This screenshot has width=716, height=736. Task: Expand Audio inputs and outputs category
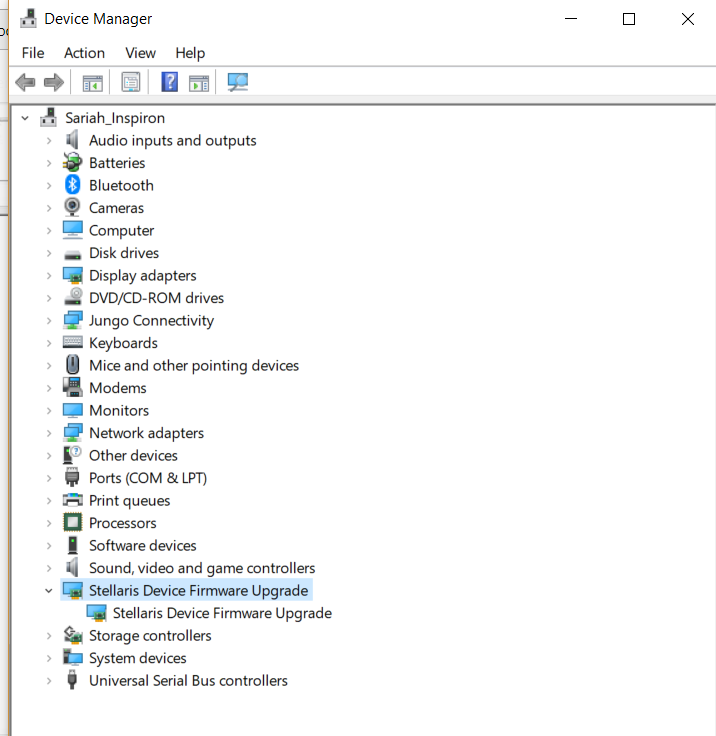click(x=49, y=141)
